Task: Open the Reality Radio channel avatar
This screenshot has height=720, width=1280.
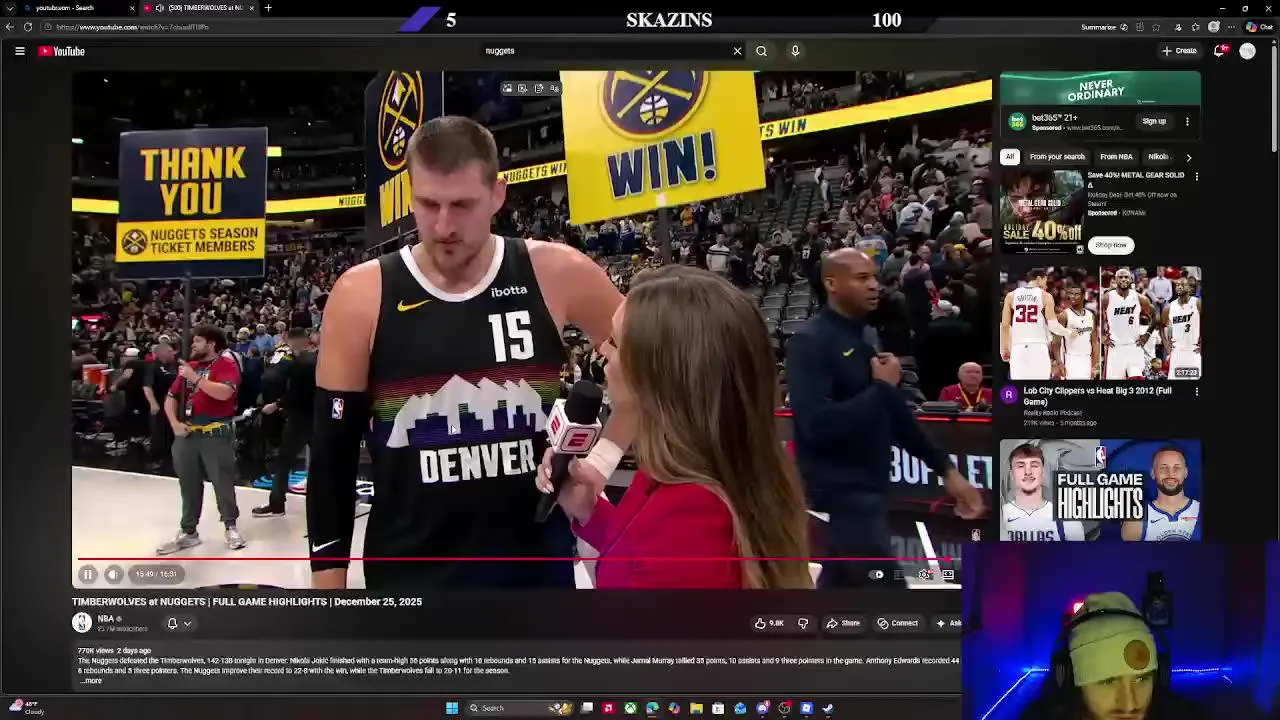Action: (1008, 395)
